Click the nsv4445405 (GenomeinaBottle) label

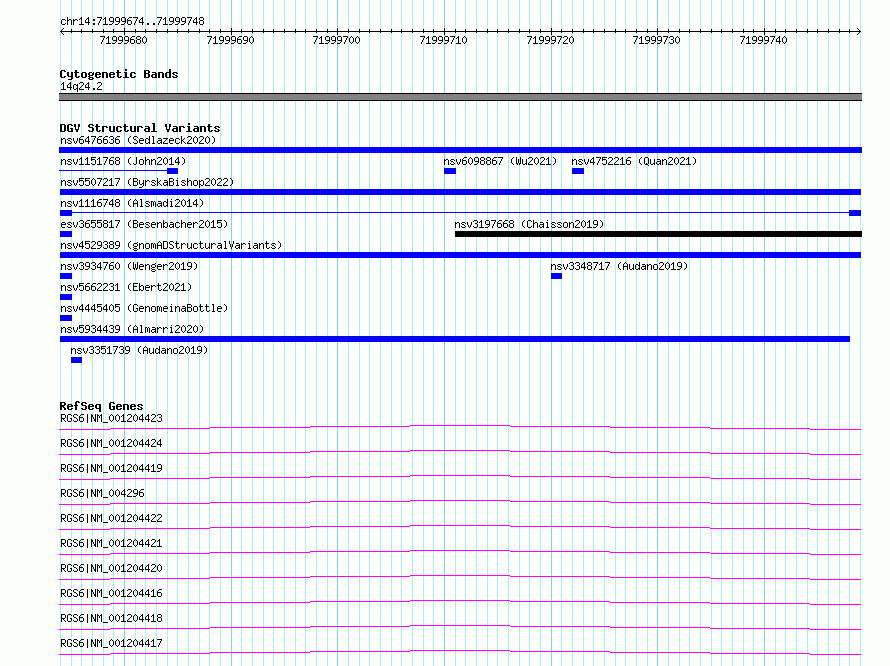(144, 308)
